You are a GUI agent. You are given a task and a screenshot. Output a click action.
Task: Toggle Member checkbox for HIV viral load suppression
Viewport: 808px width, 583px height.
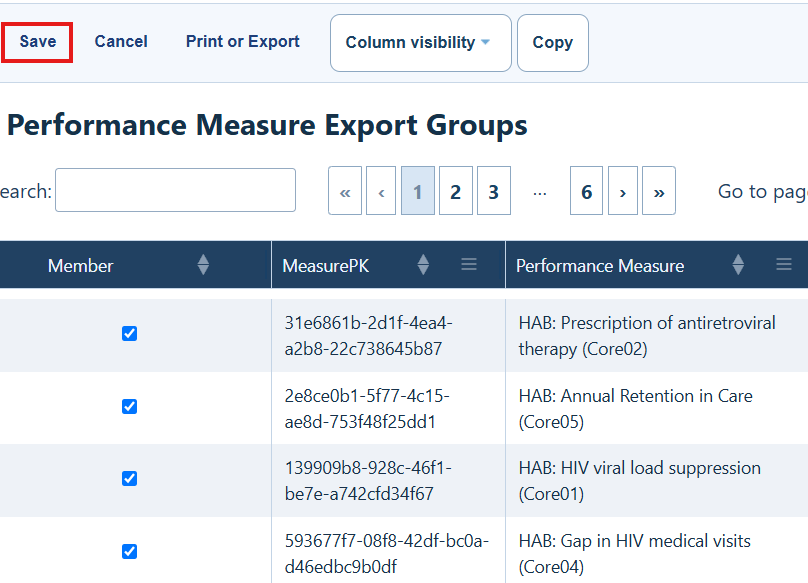[129, 478]
